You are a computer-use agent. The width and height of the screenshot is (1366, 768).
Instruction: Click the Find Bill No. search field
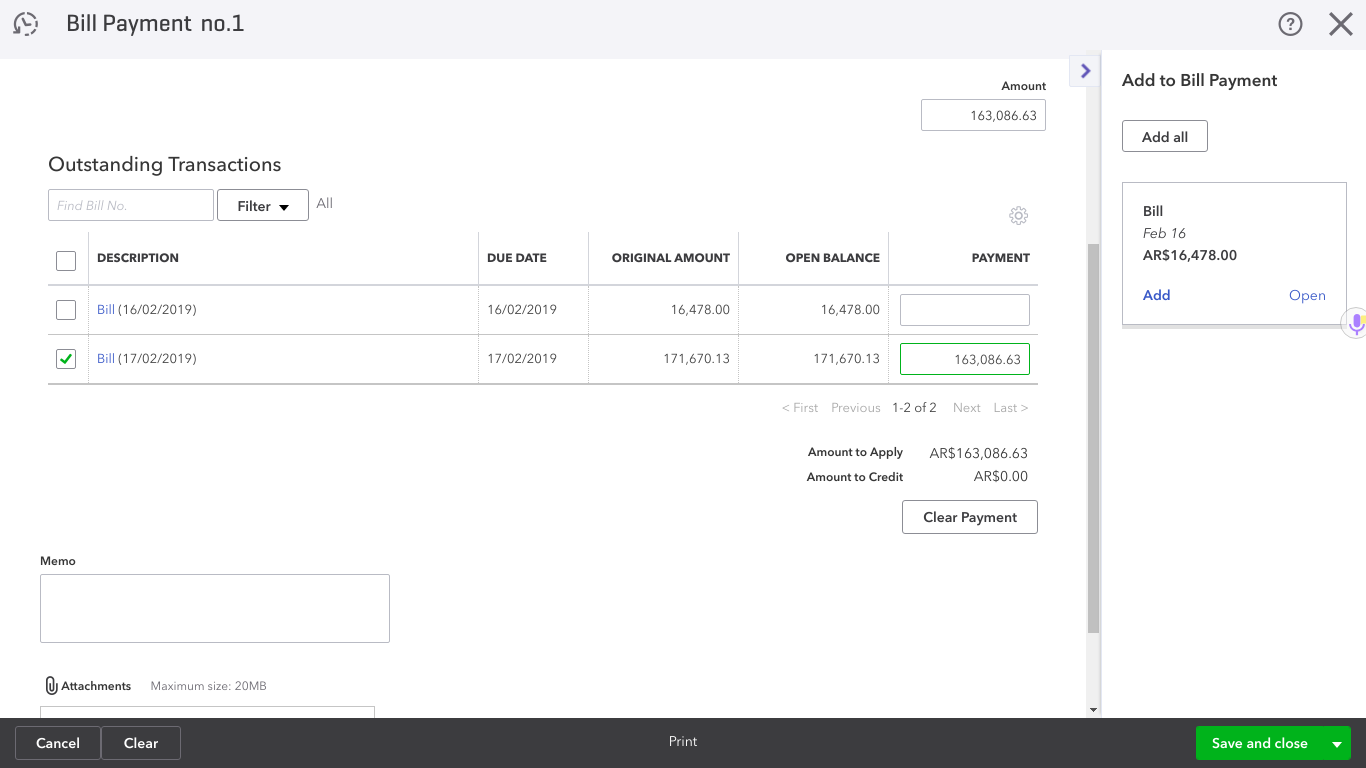(x=131, y=206)
